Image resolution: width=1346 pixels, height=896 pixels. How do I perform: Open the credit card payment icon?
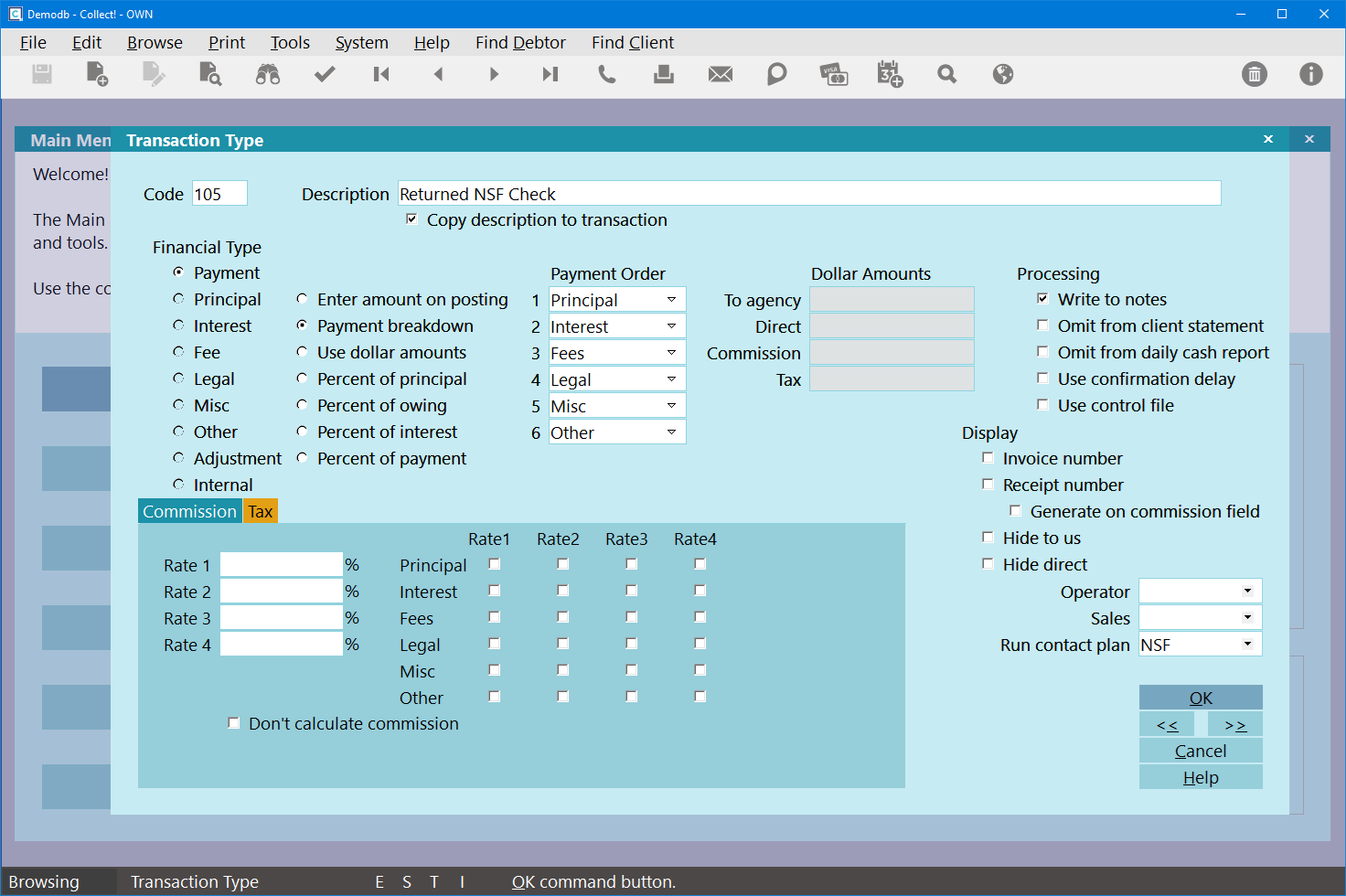pos(833,74)
